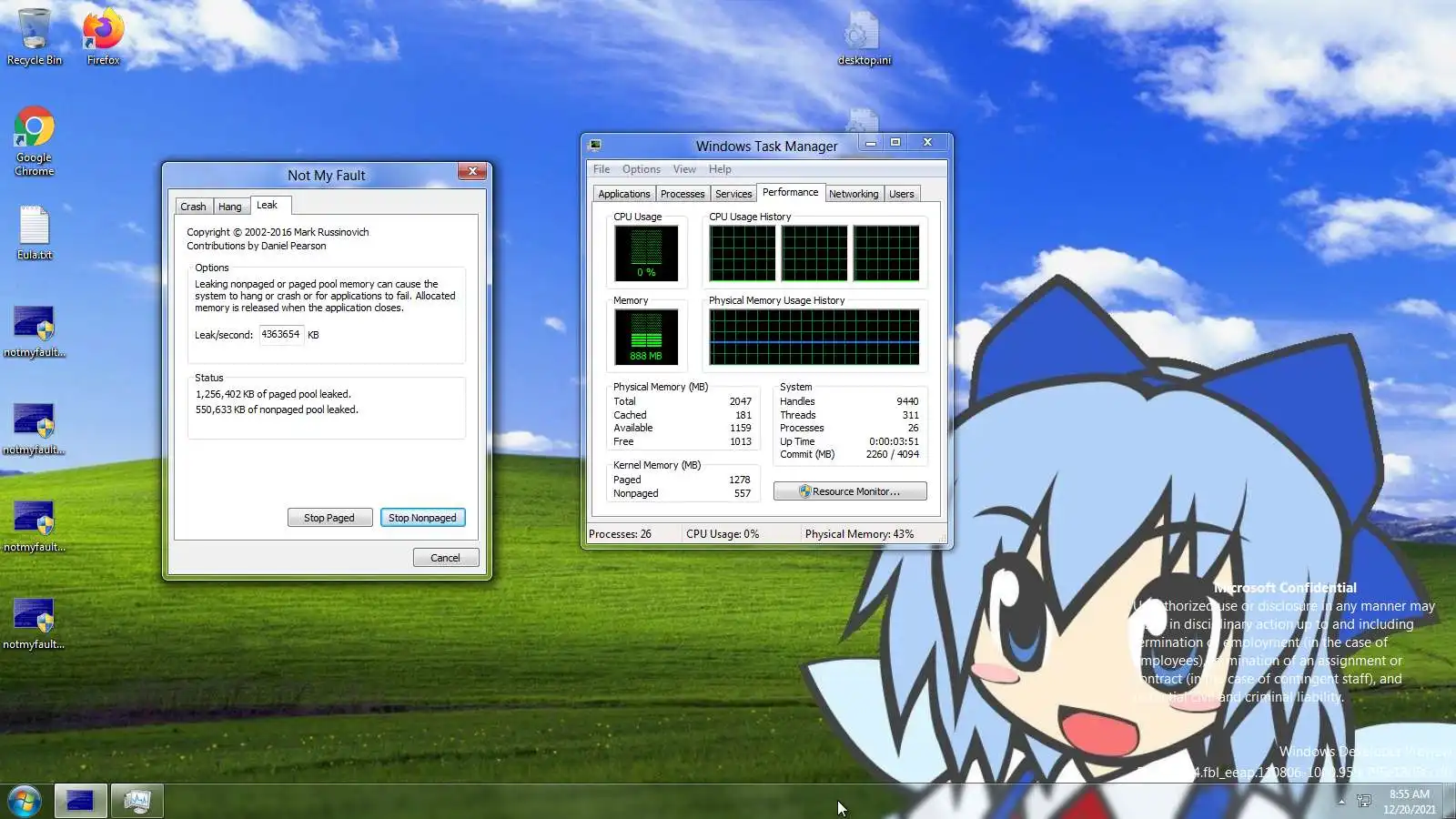Switch to the Applications tab

[x=624, y=194]
